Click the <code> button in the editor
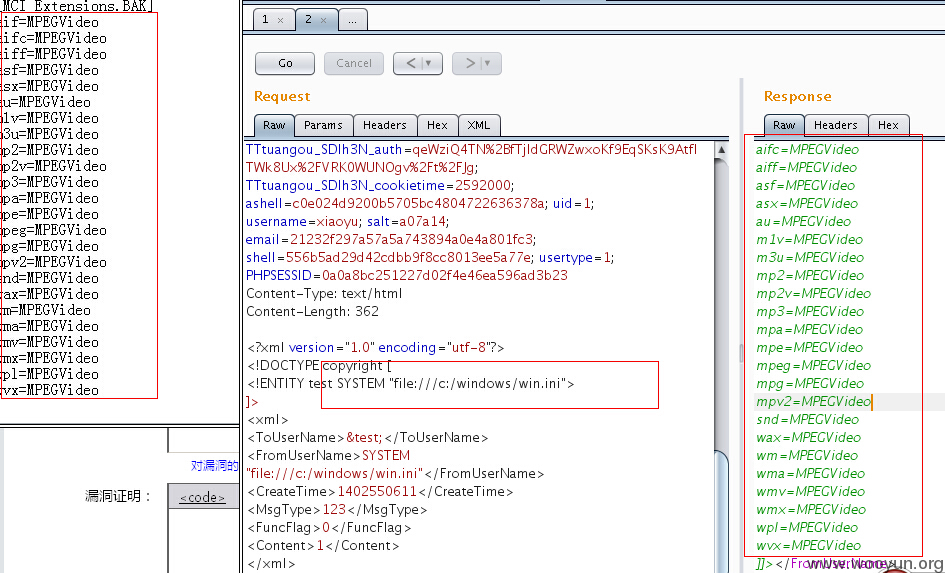The height and width of the screenshot is (573, 945). (x=202, y=497)
